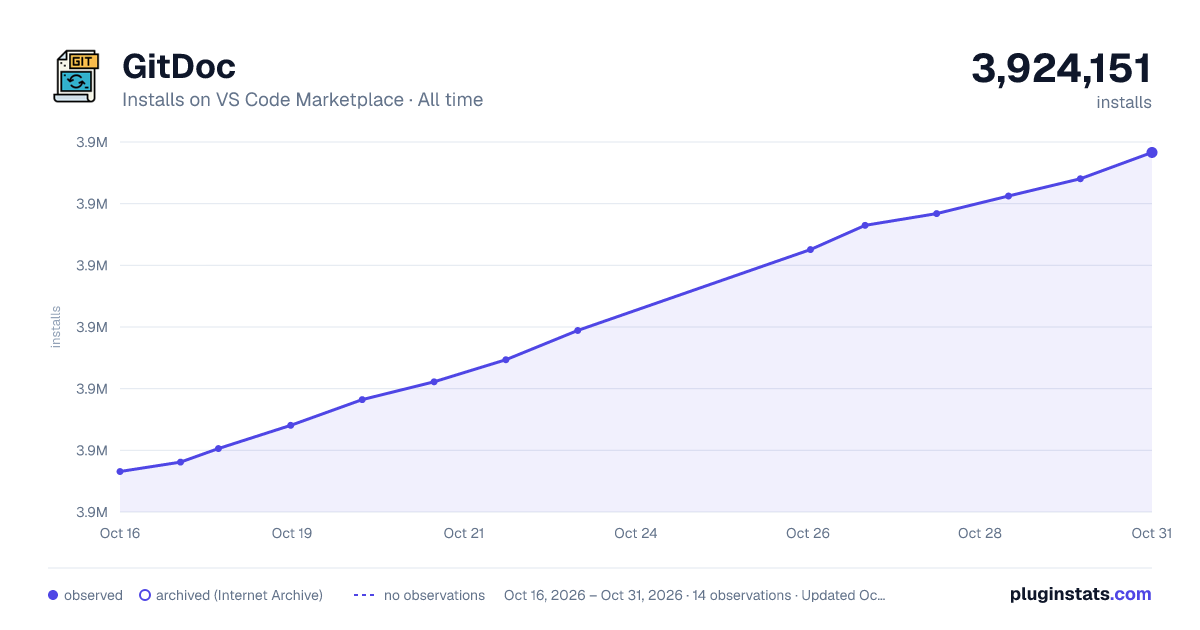Click the large final data point on Oct 31

click(1152, 152)
